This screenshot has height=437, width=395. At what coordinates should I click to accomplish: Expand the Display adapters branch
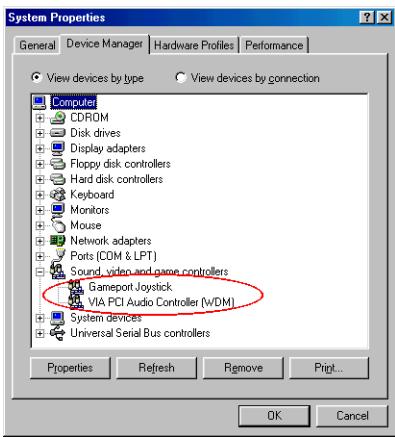[40, 149]
